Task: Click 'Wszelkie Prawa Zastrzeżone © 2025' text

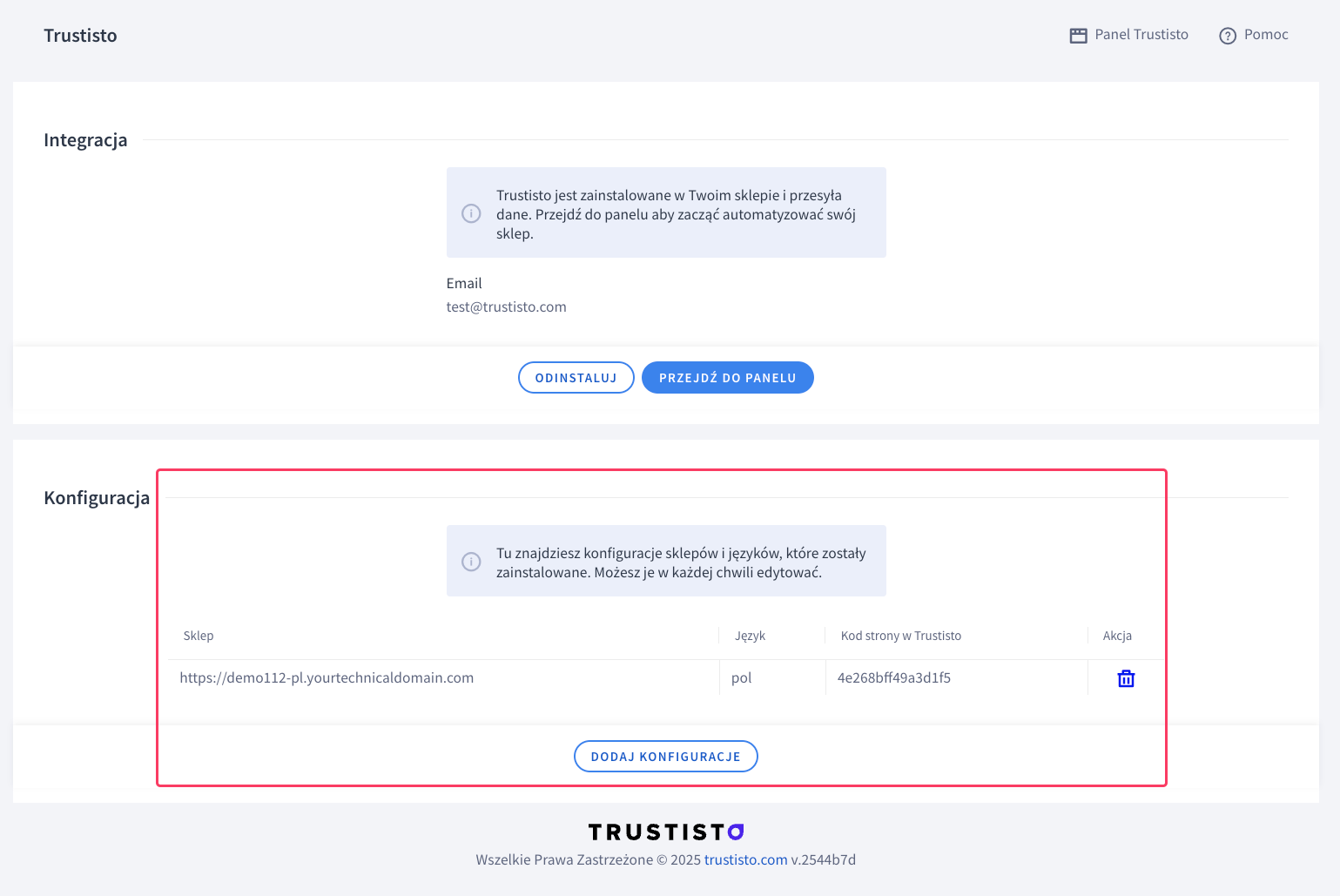Action: pos(589,859)
